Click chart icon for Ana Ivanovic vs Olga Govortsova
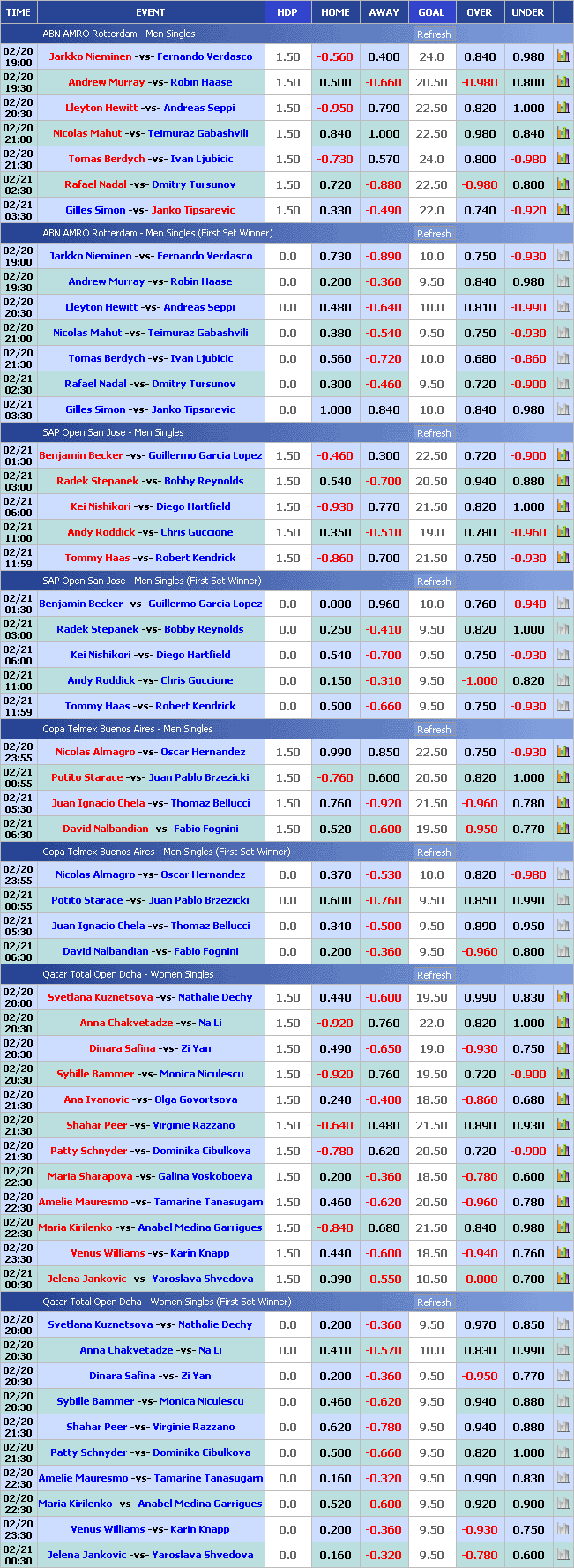This screenshot has width=574, height=1568. pos(563,1099)
